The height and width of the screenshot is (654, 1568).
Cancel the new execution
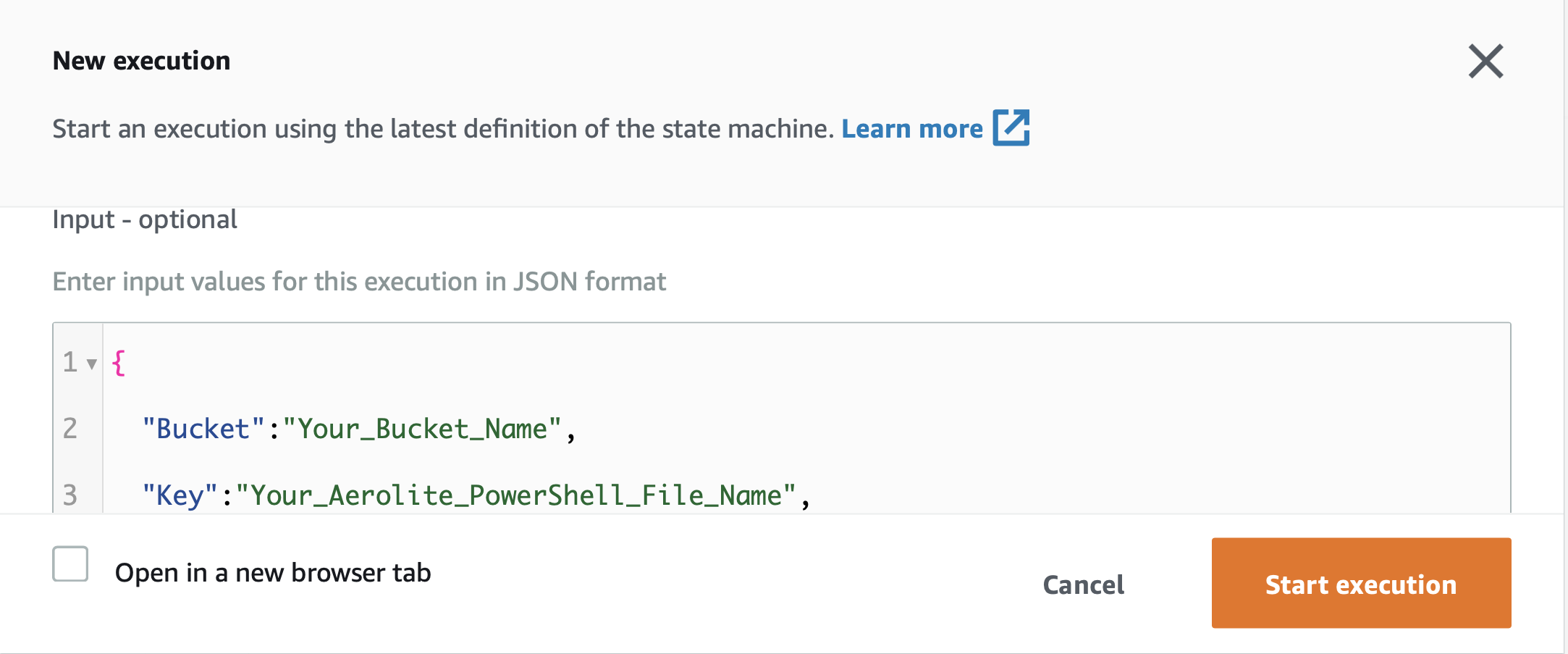(x=1083, y=584)
